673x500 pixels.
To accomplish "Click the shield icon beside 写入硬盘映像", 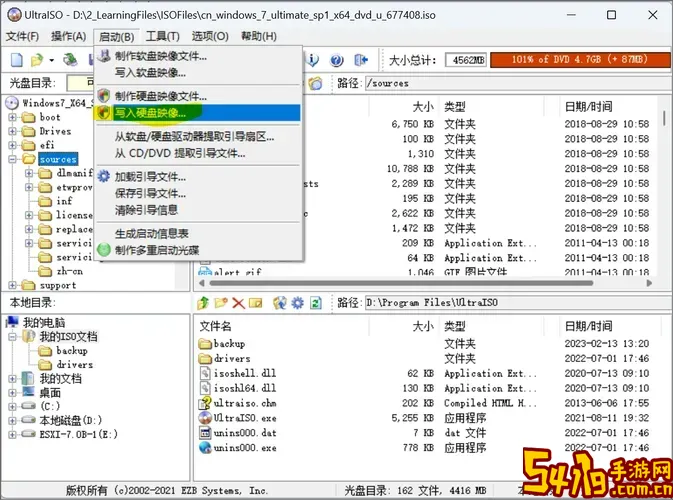I will [103, 113].
